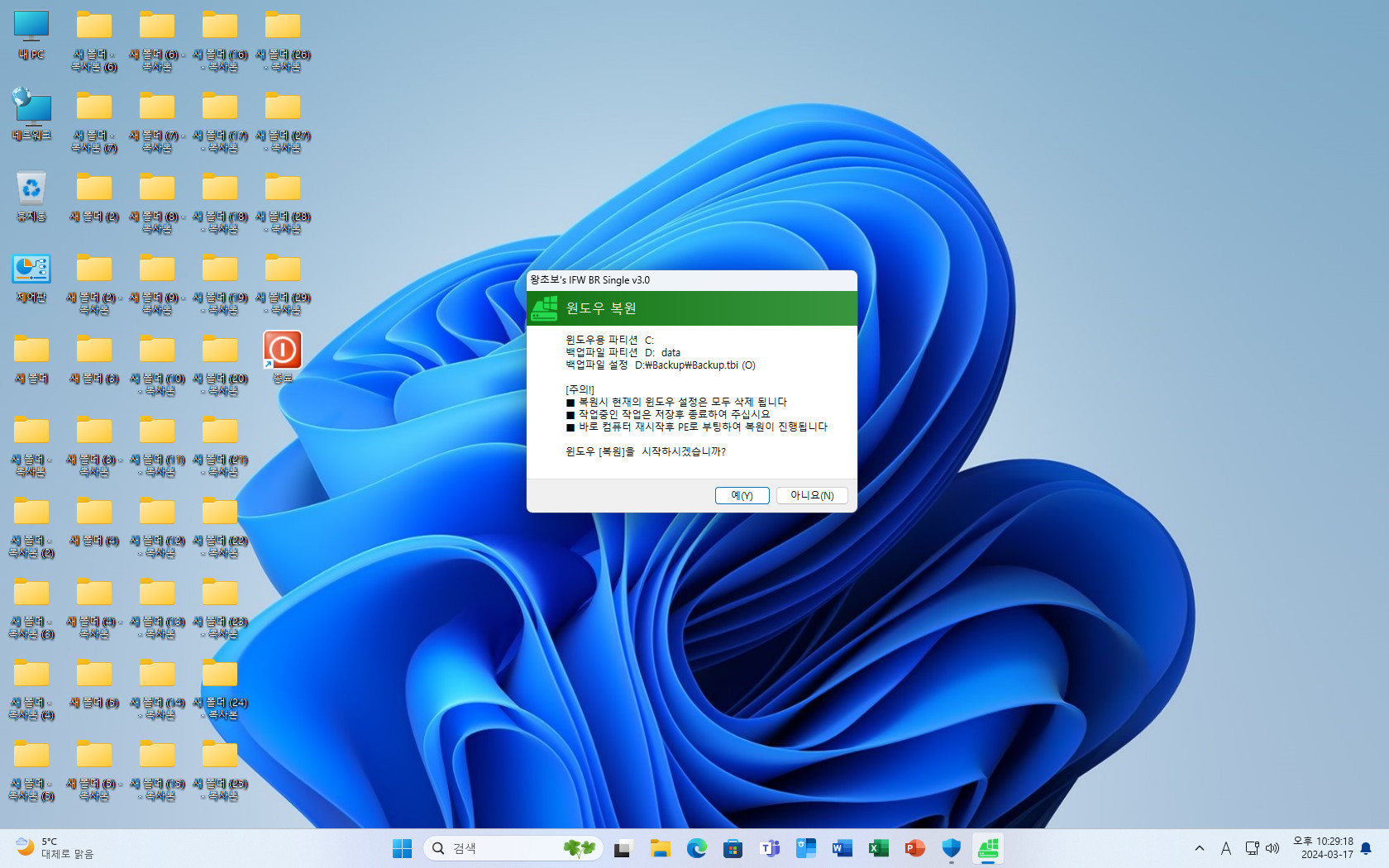Select the 새 폴더 (24) - 복사본 folder
The image size is (1389, 868).
tap(220, 689)
